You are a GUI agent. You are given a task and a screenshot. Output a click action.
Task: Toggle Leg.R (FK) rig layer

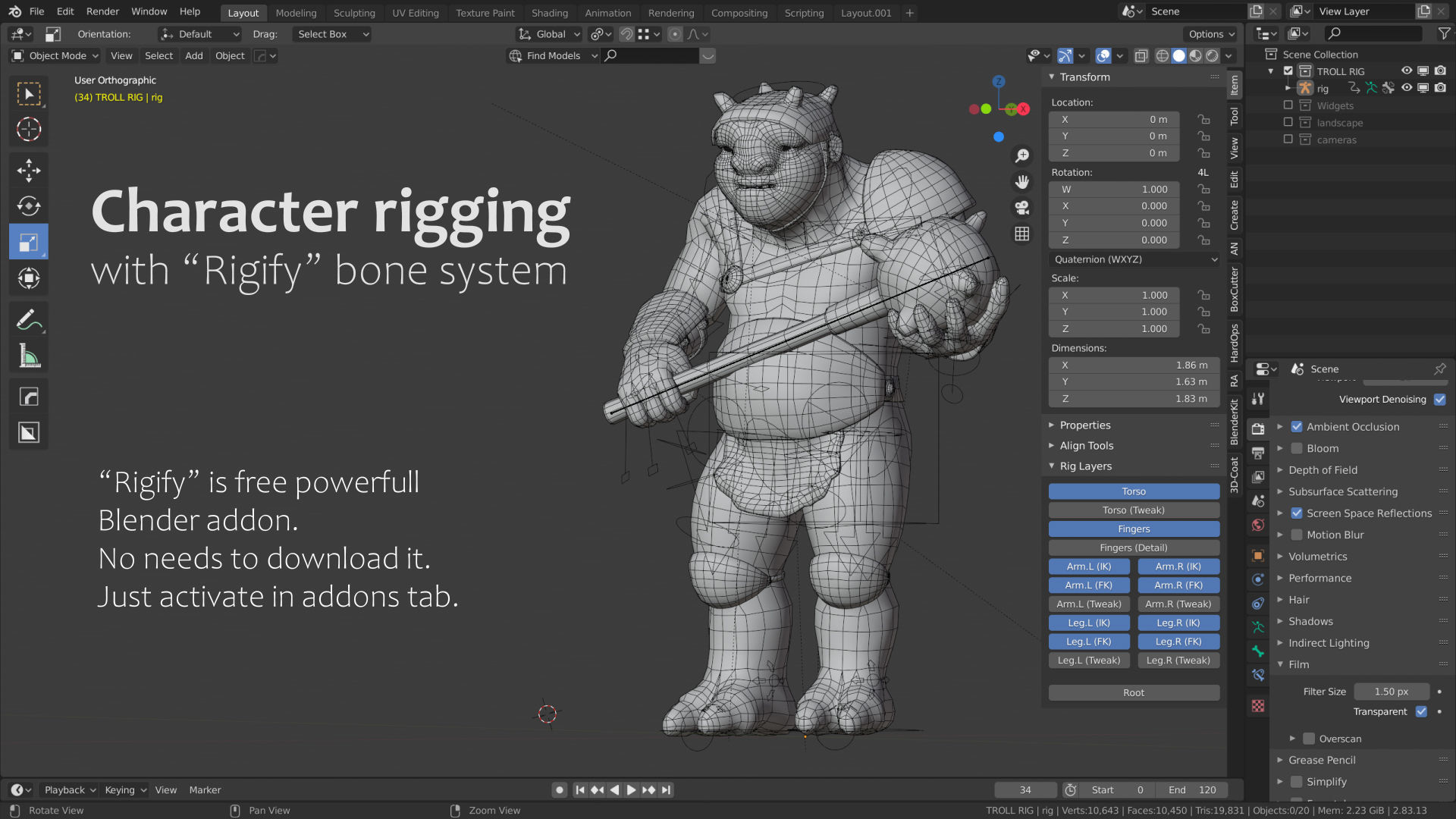pos(1178,642)
